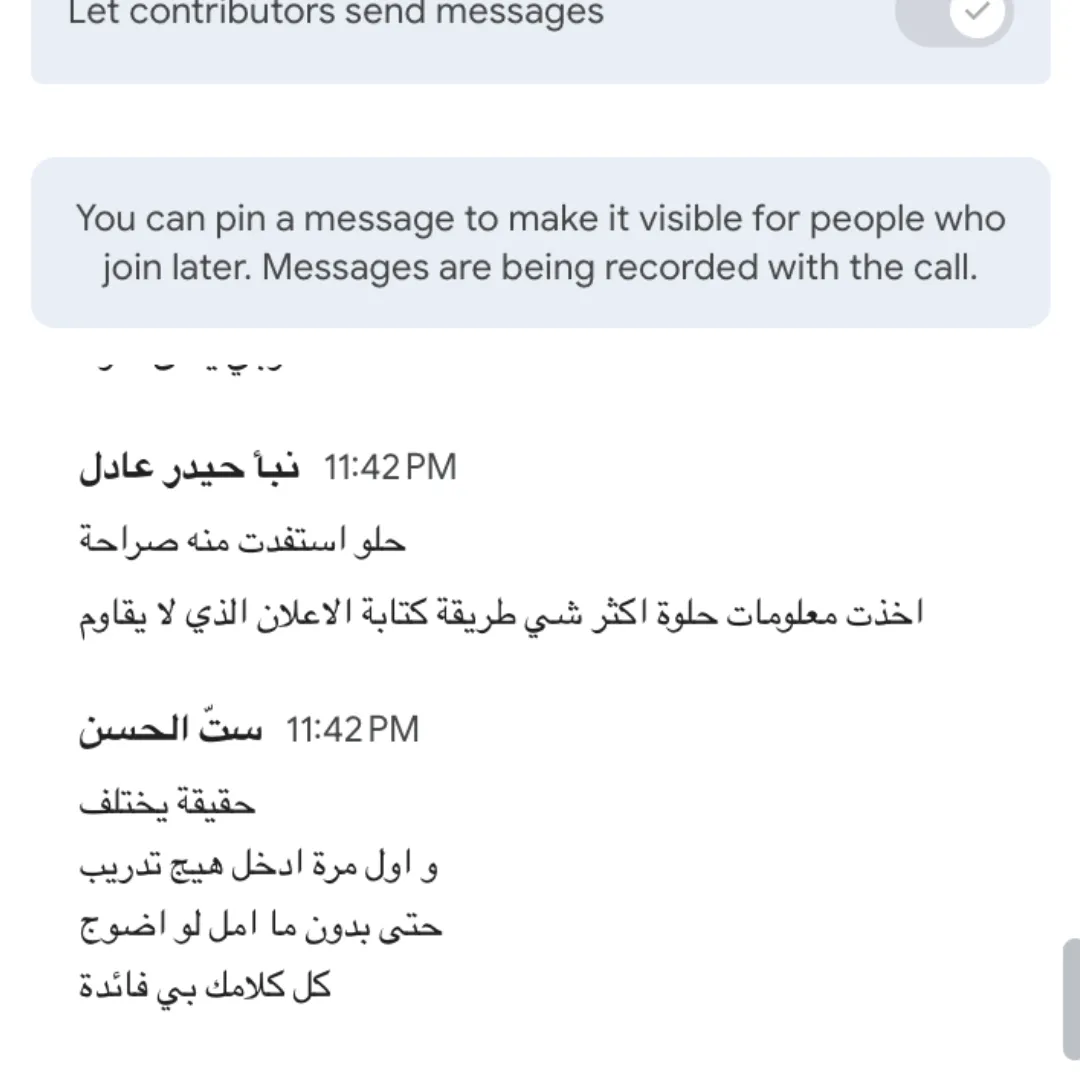Click the 11:42 PM timestamp beside نبأ حيدر عادل
The width and height of the screenshot is (1080, 1080).
(x=391, y=467)
